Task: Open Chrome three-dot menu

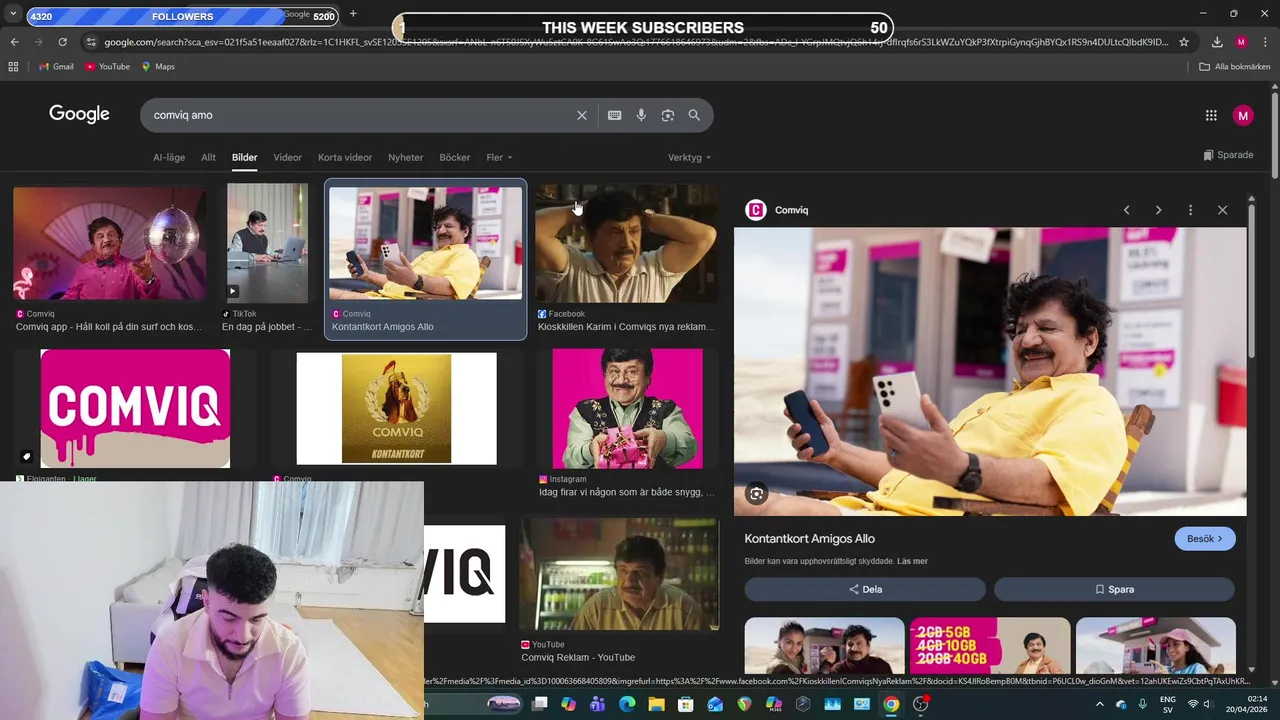Action: tap(1265, 42)
